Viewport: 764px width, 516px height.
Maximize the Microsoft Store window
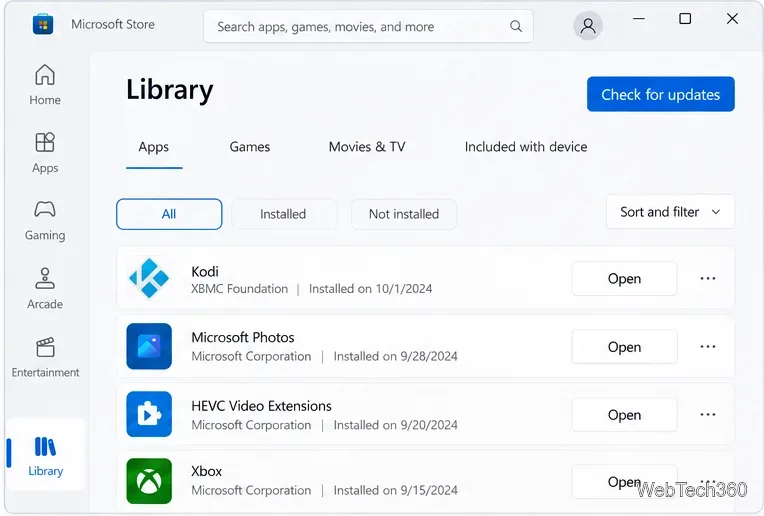[685, 19]
